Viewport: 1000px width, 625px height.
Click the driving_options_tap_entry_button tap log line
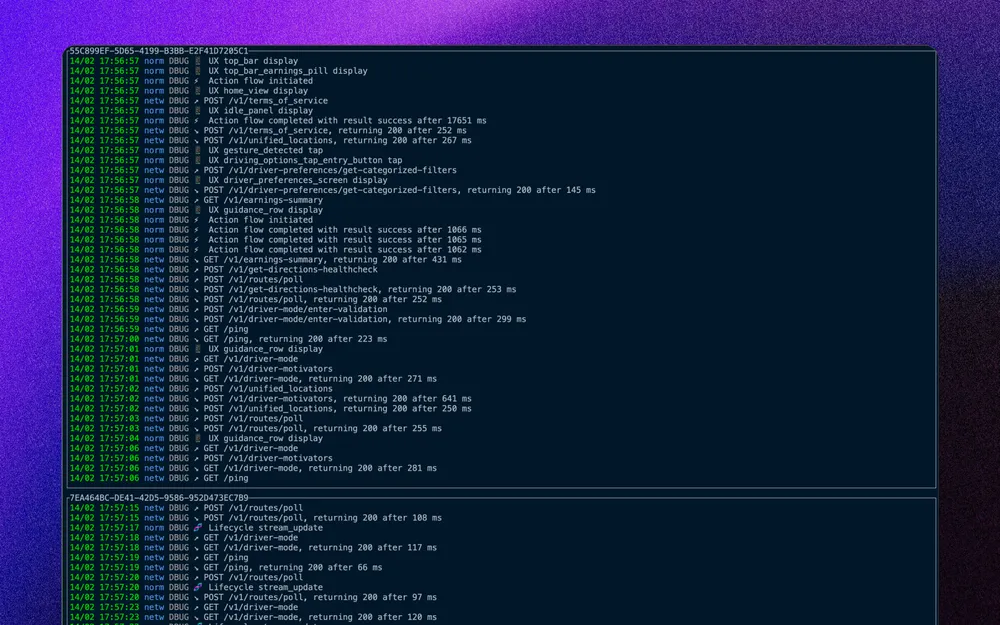305,161
